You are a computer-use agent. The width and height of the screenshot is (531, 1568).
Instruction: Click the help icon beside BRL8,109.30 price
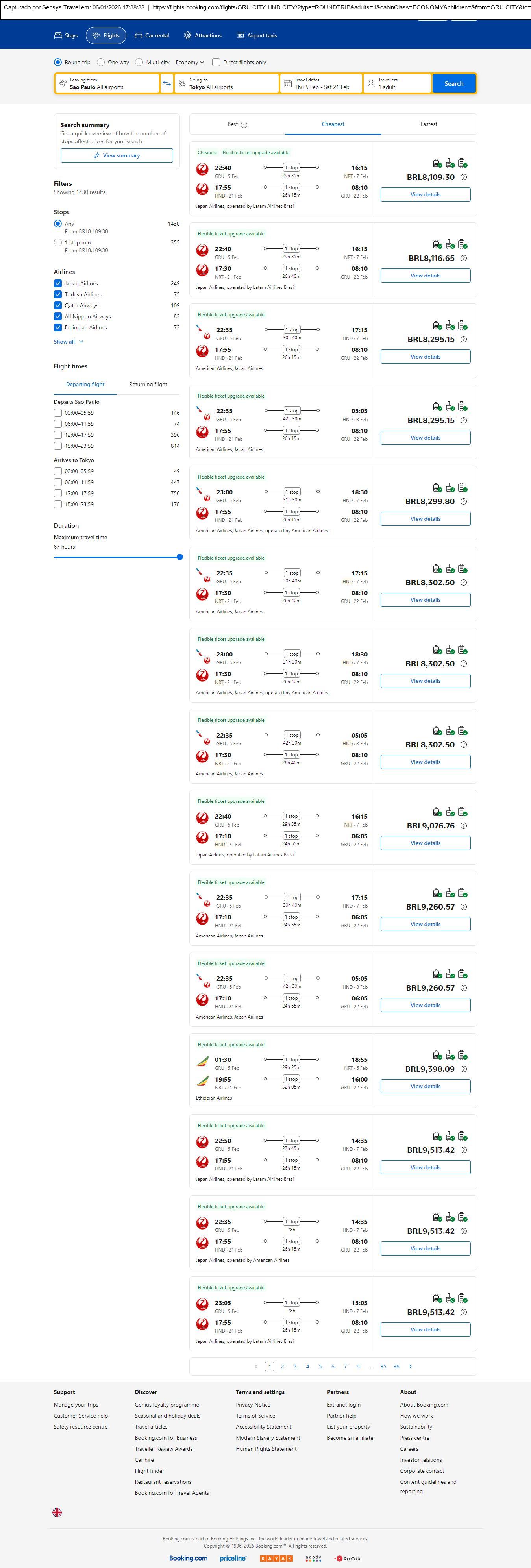coord(463,177)
